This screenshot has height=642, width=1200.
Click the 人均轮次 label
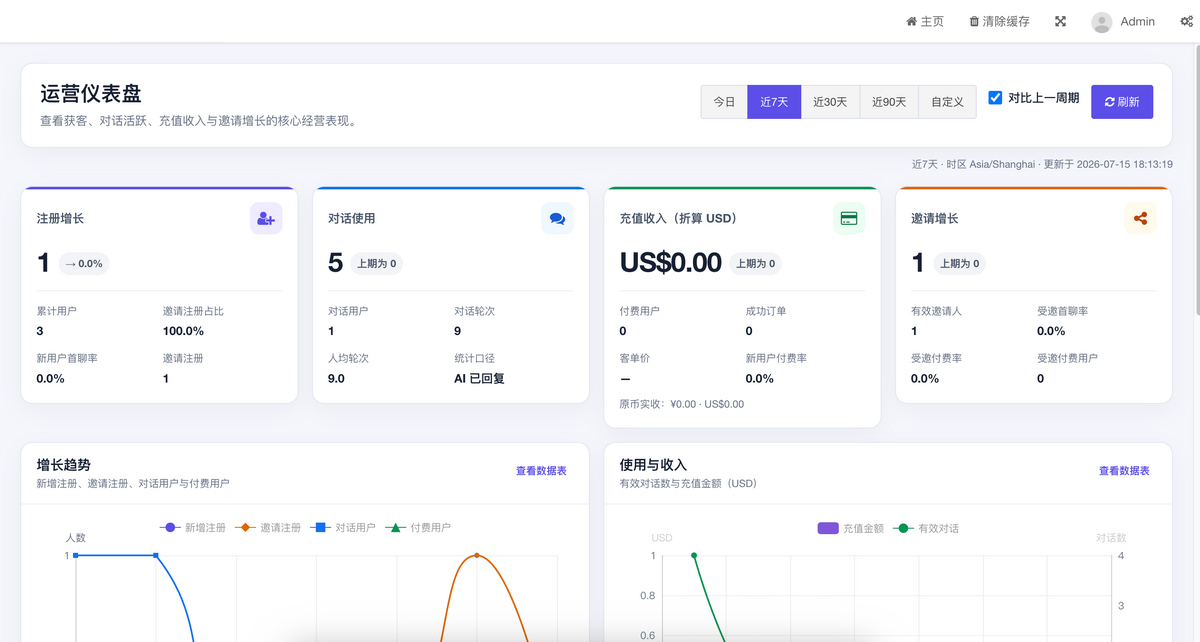pos(348,358)
